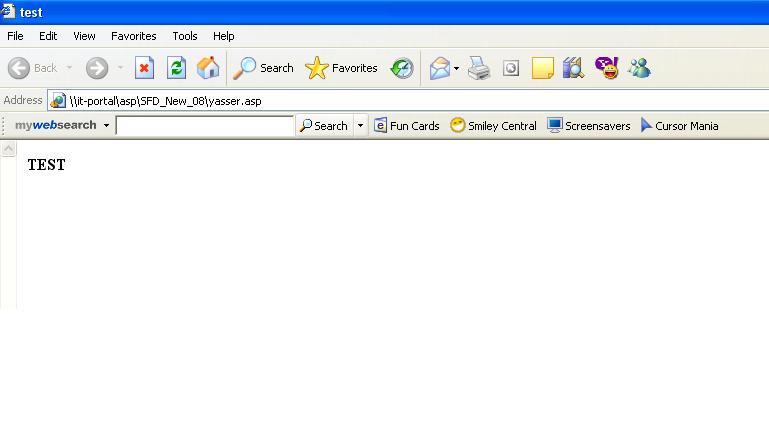Image resolution: width=769 pixels, height=432 pixels.
Task: Open the dropdown next to mywebsearch Search
Action: (361, 126)
